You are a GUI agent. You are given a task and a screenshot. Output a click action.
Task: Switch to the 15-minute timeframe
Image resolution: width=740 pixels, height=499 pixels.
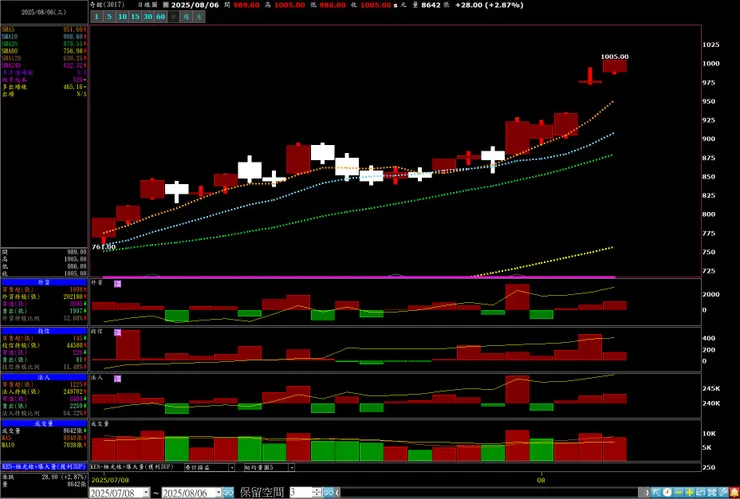(x=135, y=17)
